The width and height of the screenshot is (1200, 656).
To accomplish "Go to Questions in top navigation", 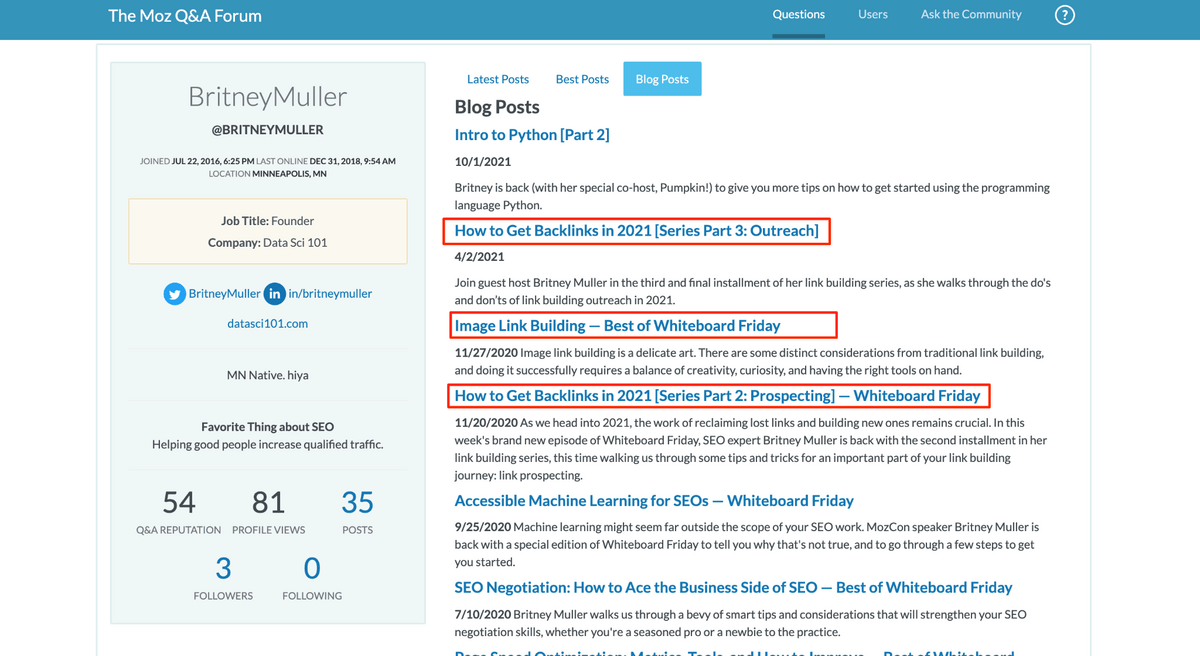I will (x=798, y=15).
